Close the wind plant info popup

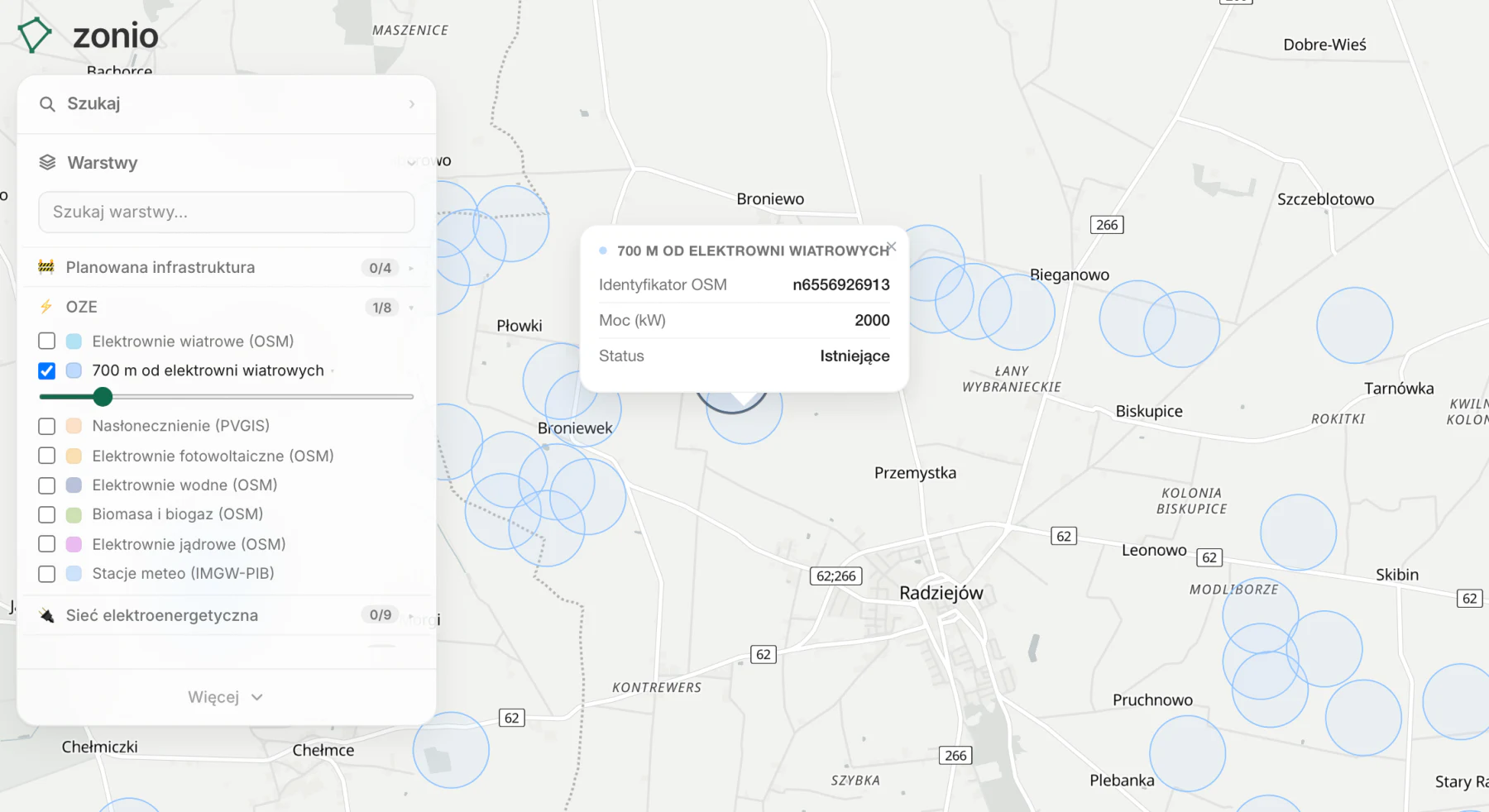(x=891, y=246)
